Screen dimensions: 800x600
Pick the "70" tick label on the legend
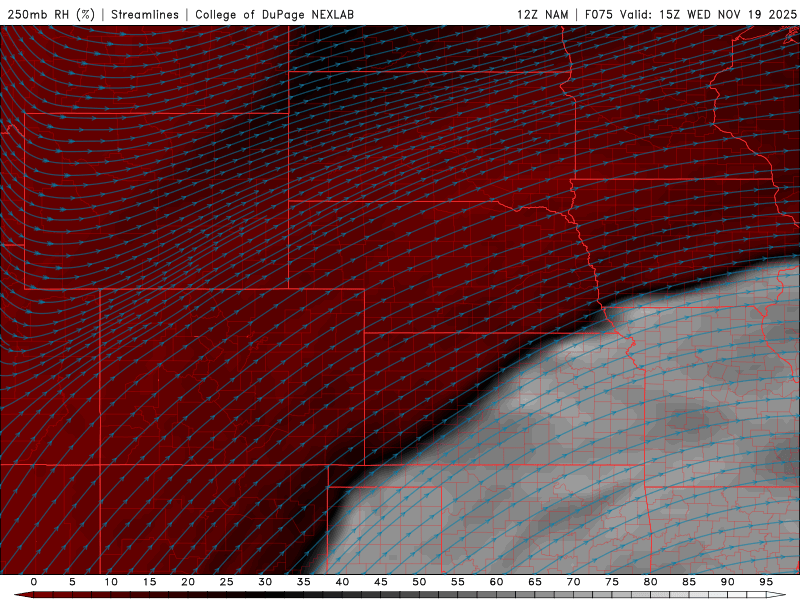573,582
